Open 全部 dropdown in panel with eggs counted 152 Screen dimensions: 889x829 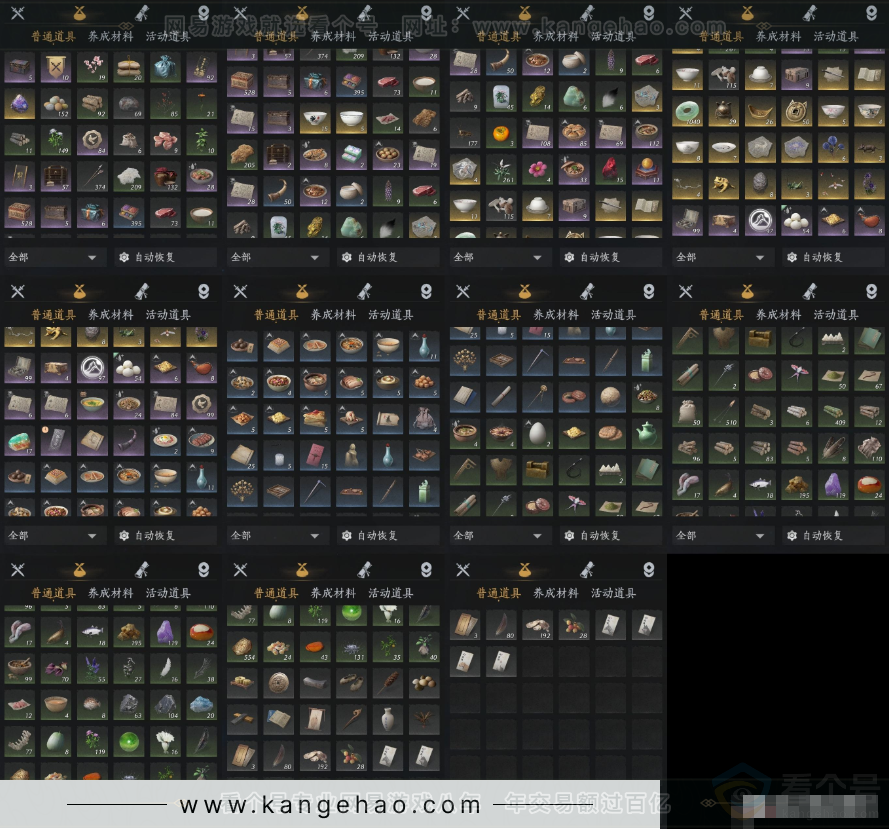point(53,257)
